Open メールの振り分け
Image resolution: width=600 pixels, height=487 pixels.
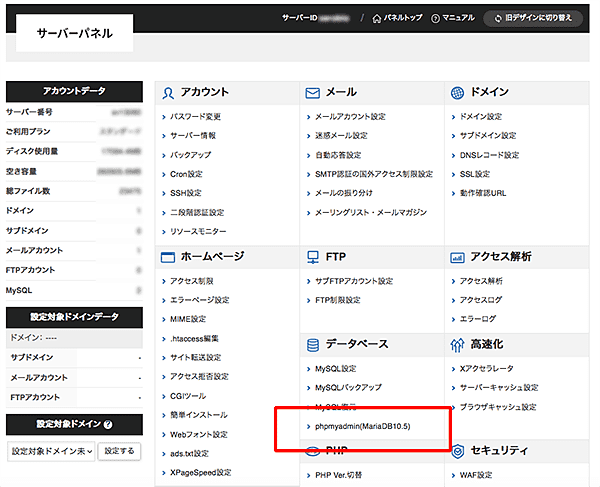point(344,193)
